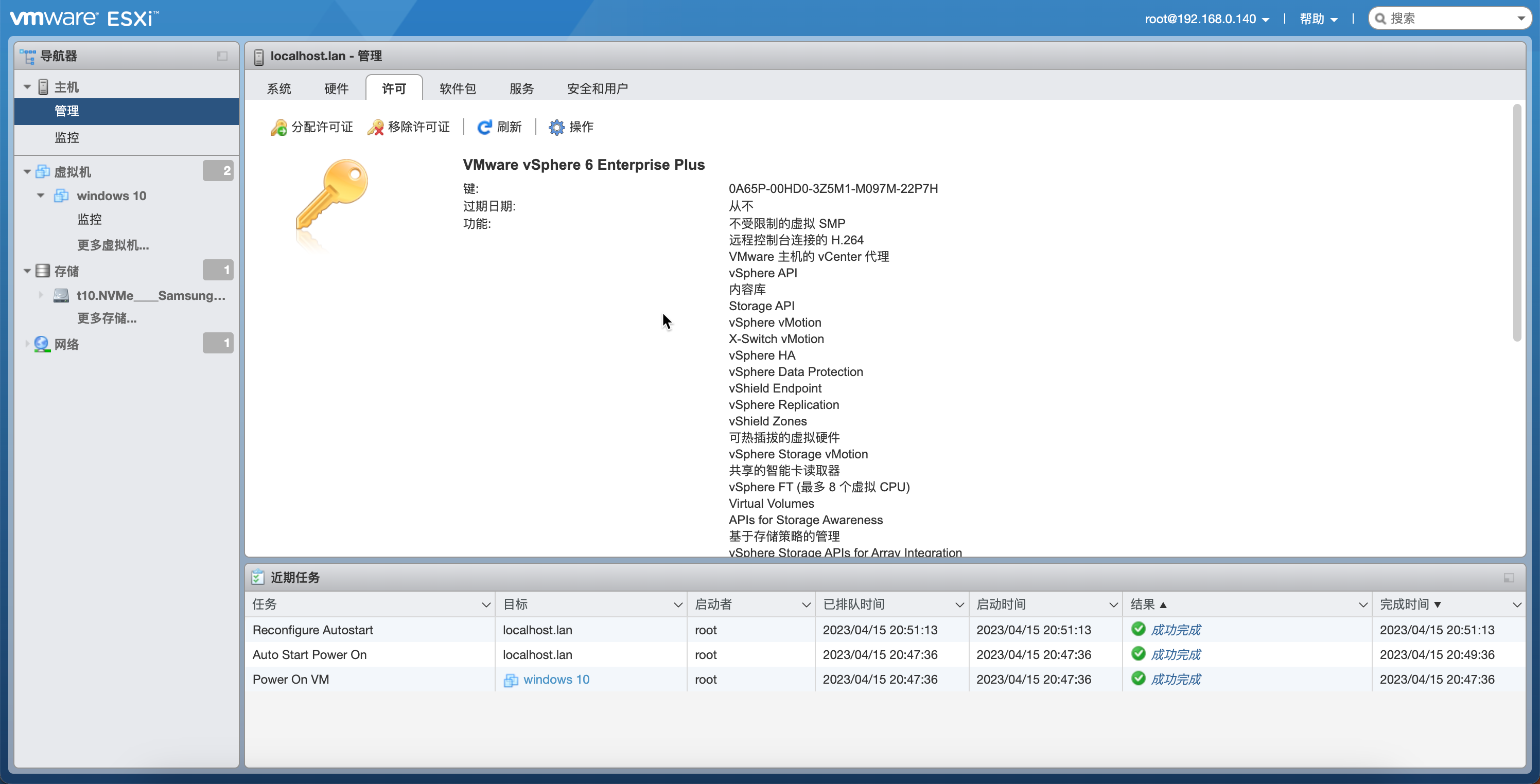Click the localhost.lan host icon in title bar
Screen dimensions: 1540x784
click(x=259, y=57)
